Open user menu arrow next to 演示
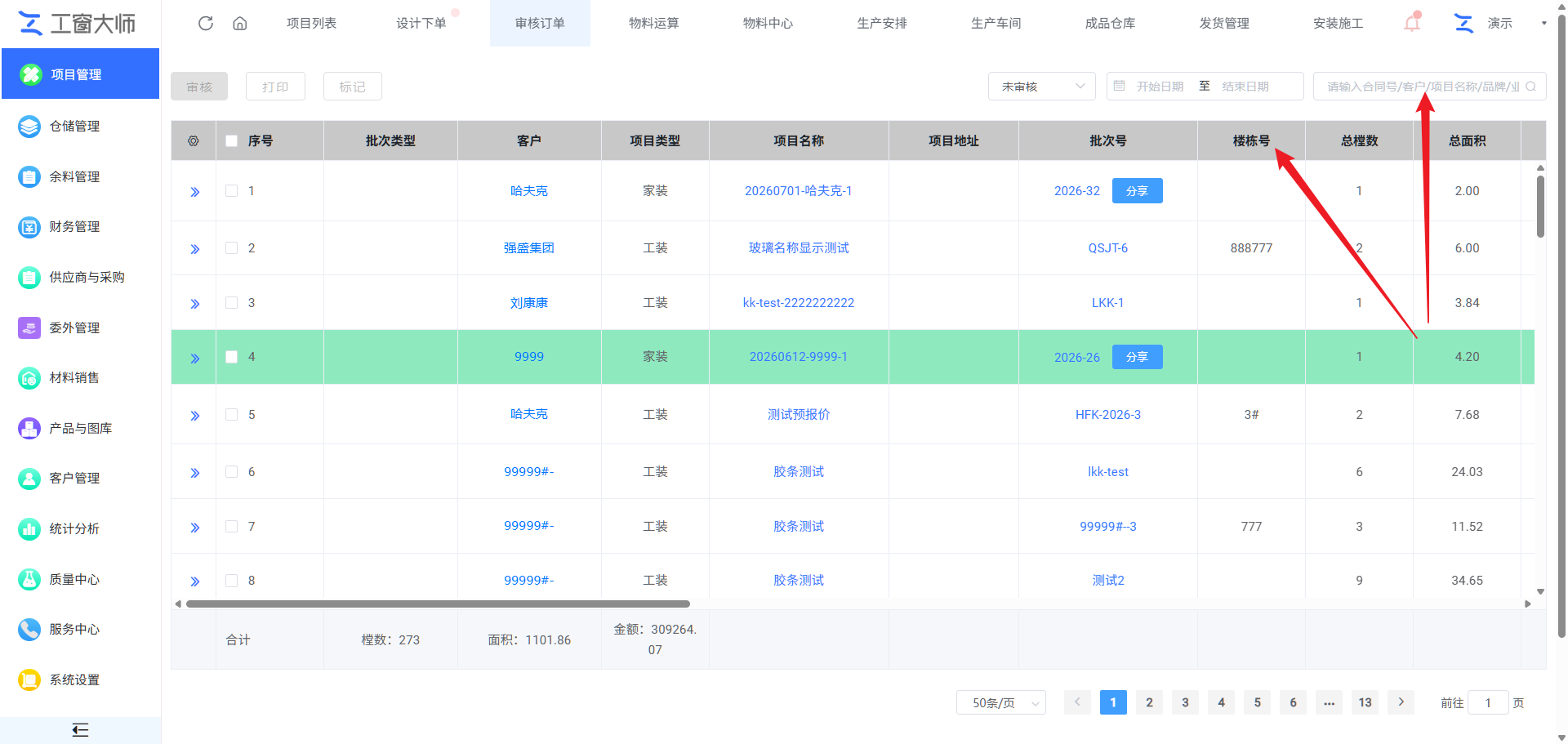1568x744 pixels. tap(1543, 23)
